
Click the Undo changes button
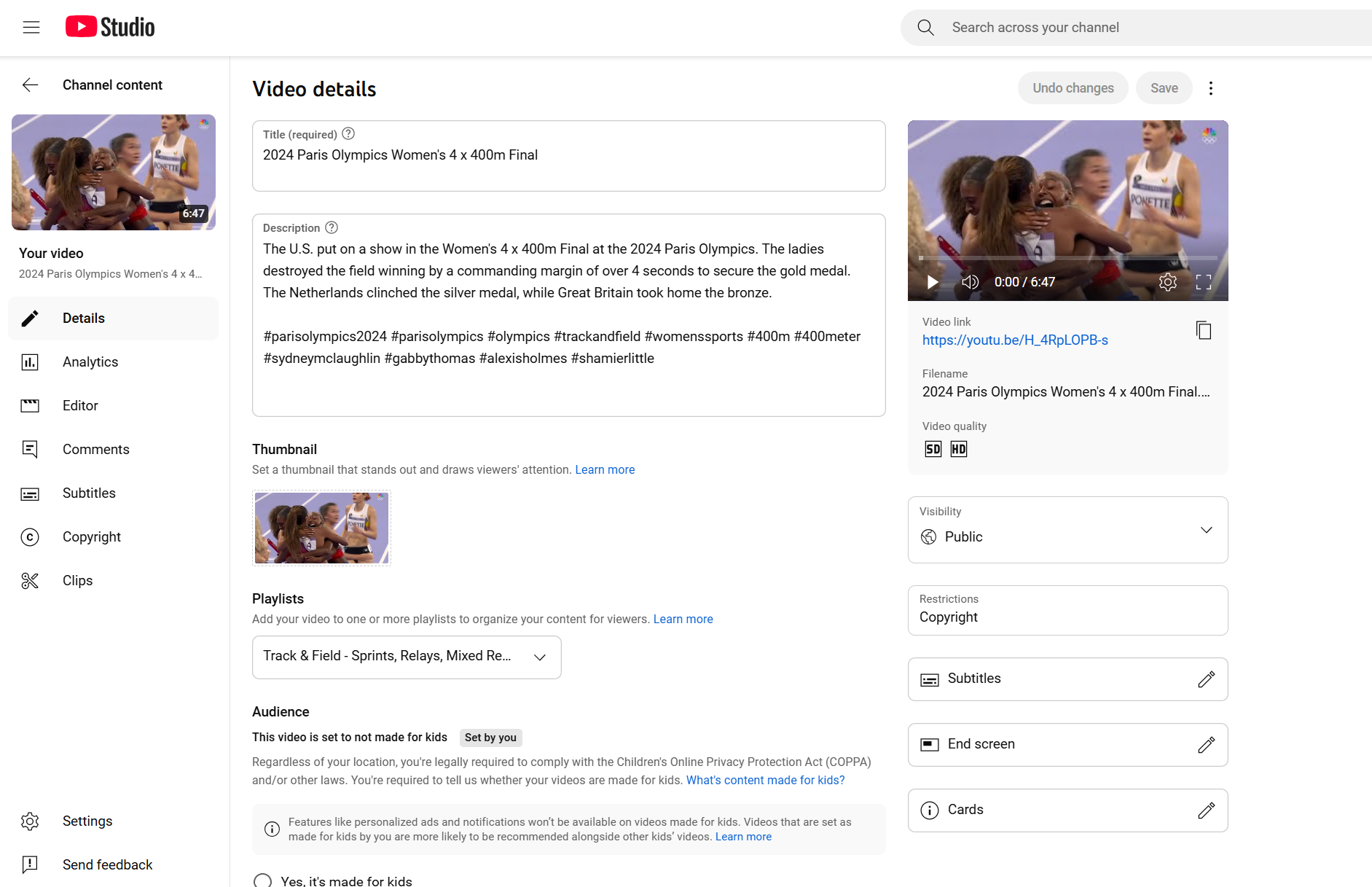[x=1073, y=88]
